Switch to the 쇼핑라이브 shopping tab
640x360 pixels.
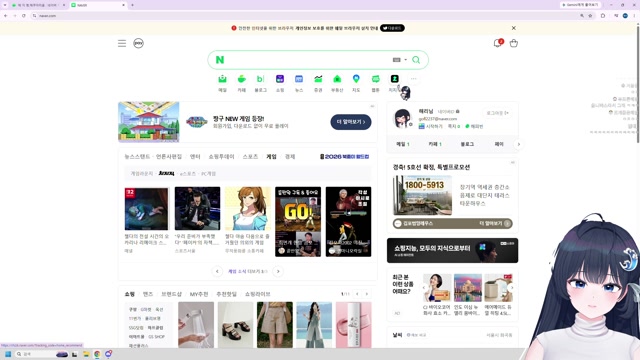(258, 294)
